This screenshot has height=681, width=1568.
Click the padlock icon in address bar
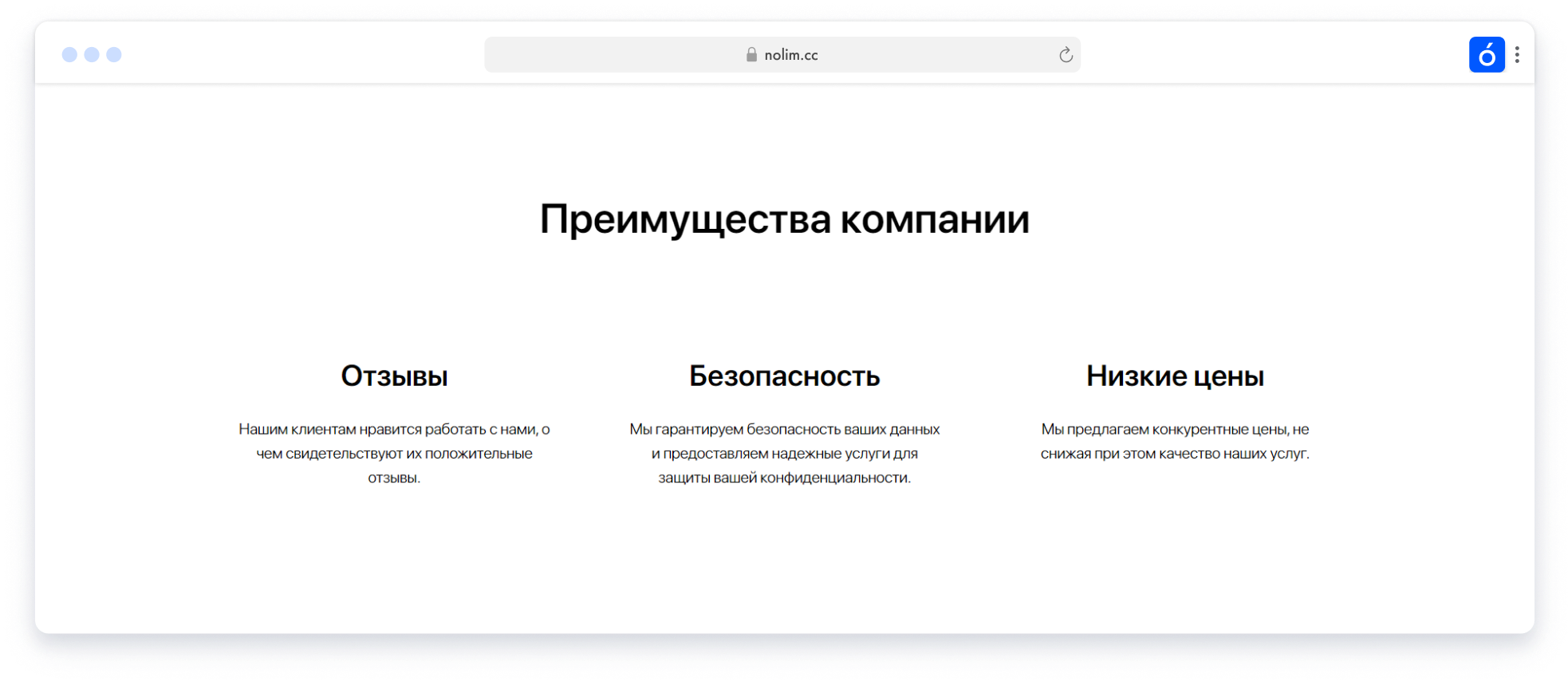(751, 55)
